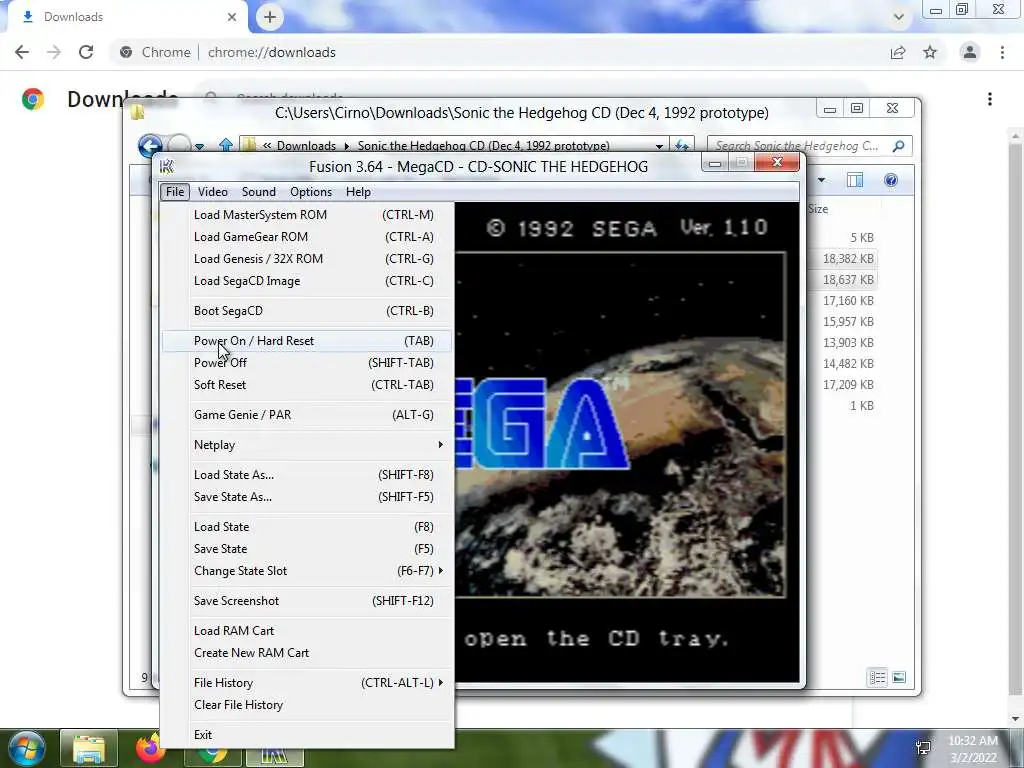Click Explorer search magnifier icon
Viewport: 1024px width, 768px height.
[x=899, y=146]
